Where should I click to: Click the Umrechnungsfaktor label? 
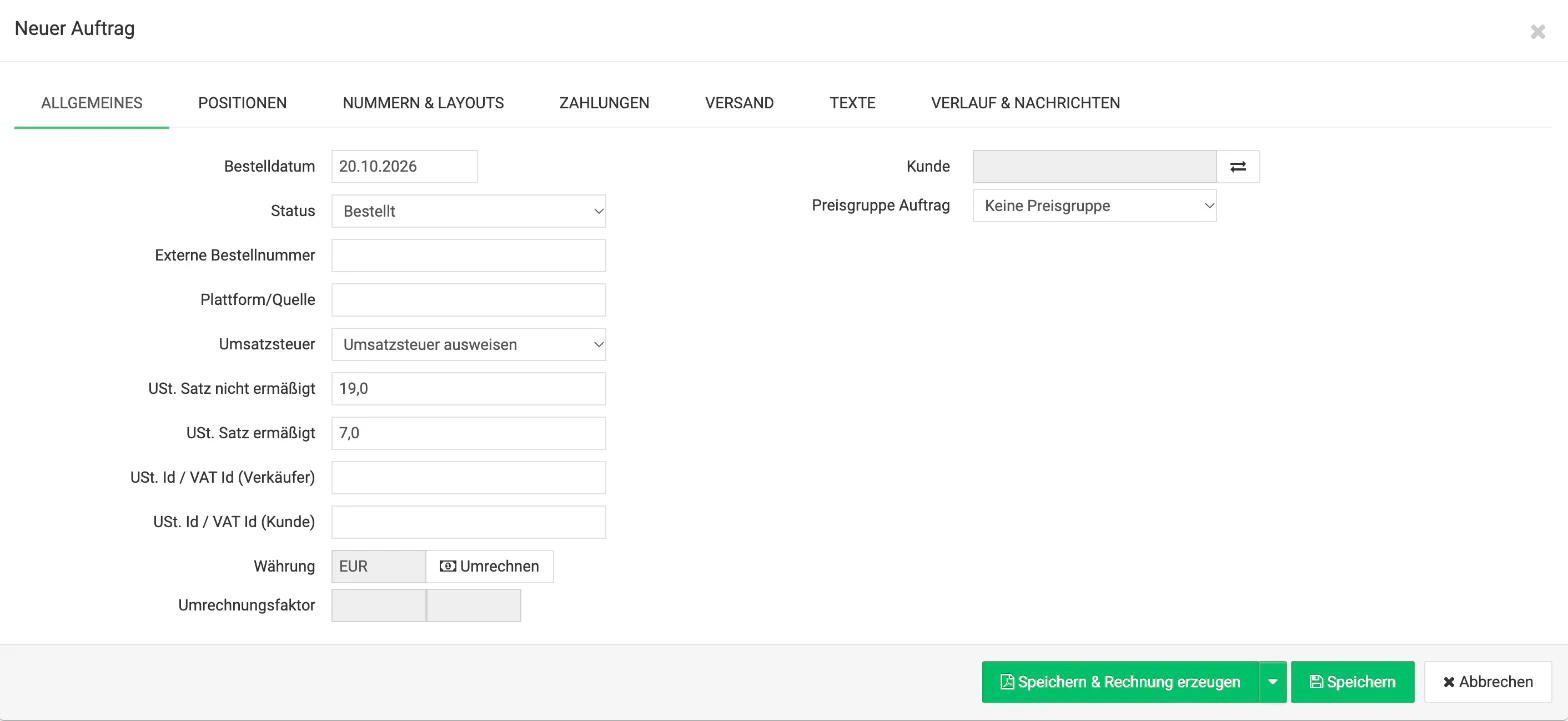point(247,605)
